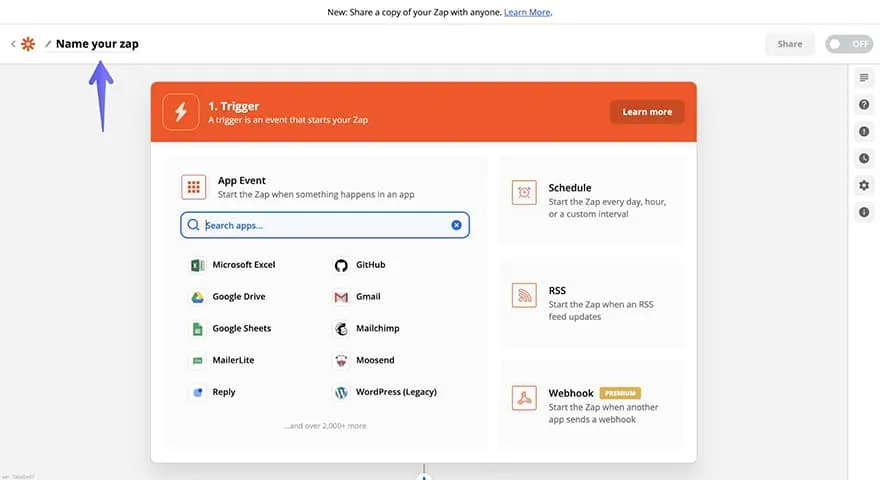Open the Learn More link in banner
This screenshot has height=480, width=880.
[527, 12]
